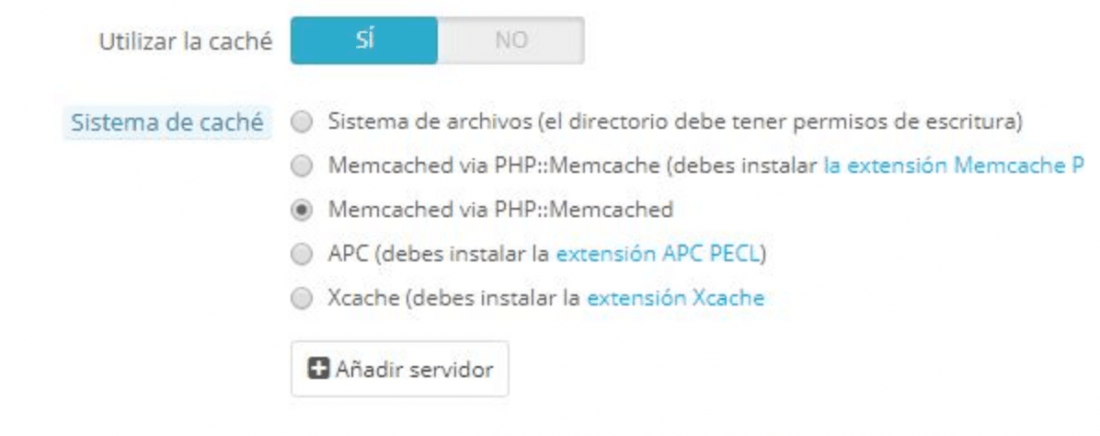Viewport: 1100px width, 436px height.
Task: Select the Xcache radio button
Action: 302,299
